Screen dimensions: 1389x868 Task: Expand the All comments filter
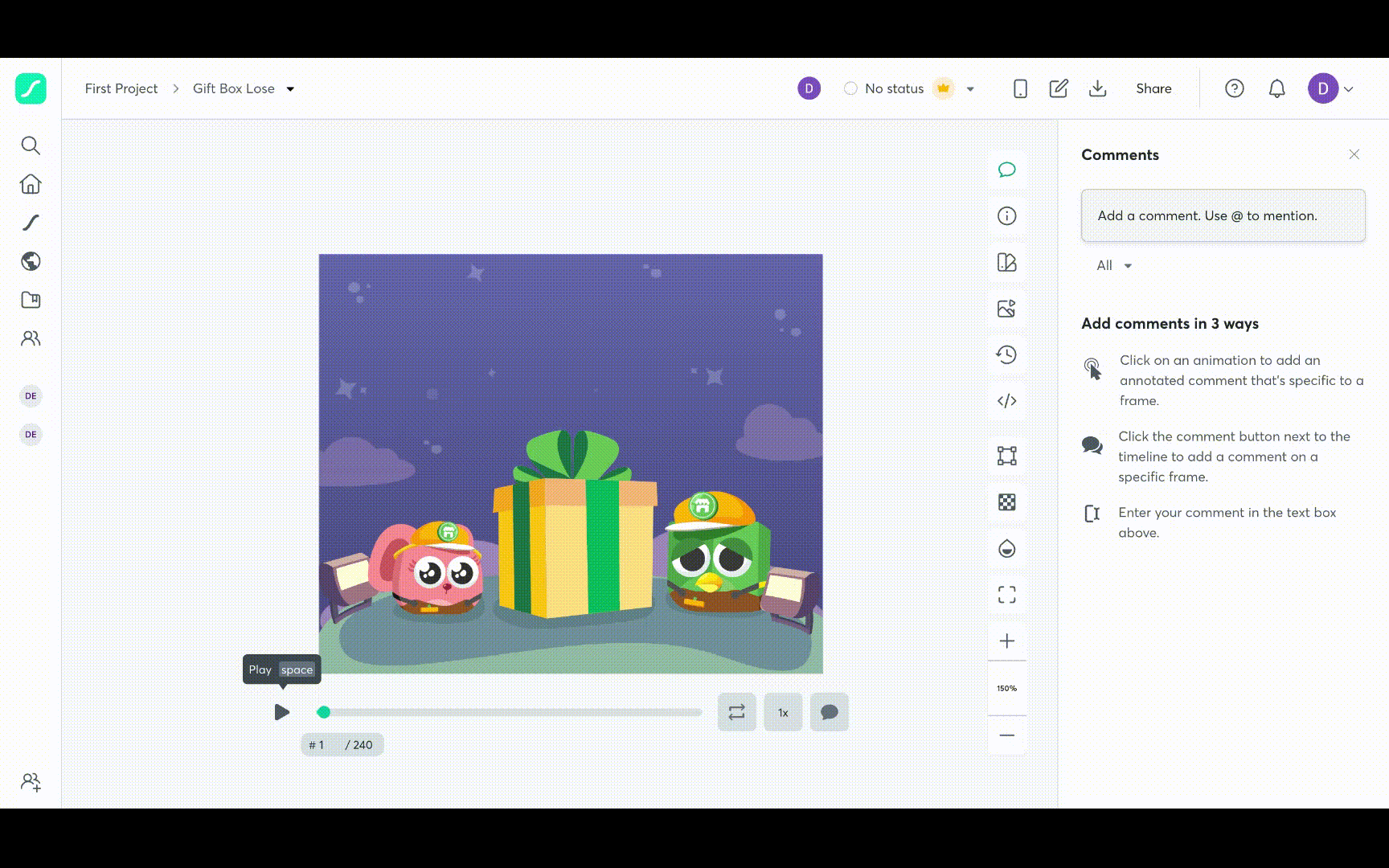pyautogui.click(x=1114, y=265)
